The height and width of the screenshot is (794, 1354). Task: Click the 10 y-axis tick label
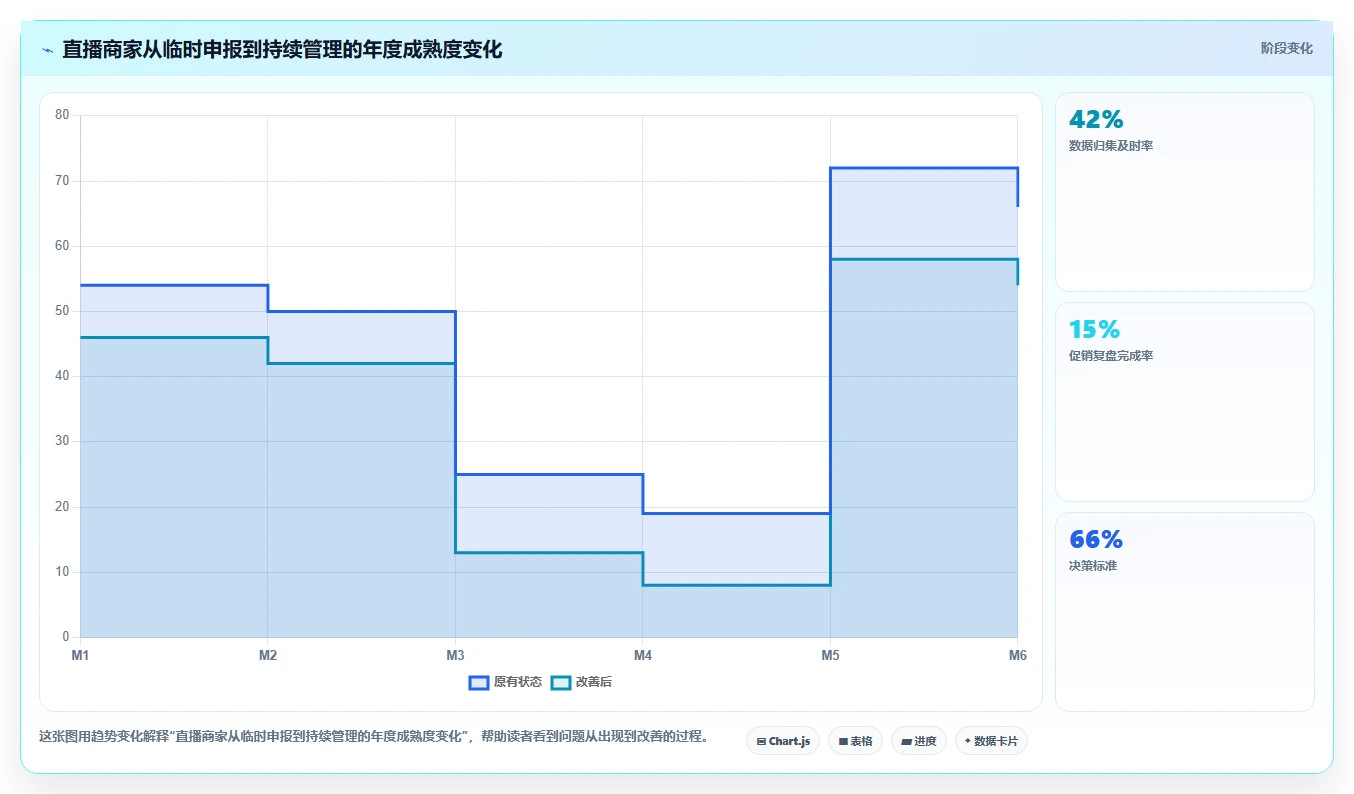click(x=62, y=572)
